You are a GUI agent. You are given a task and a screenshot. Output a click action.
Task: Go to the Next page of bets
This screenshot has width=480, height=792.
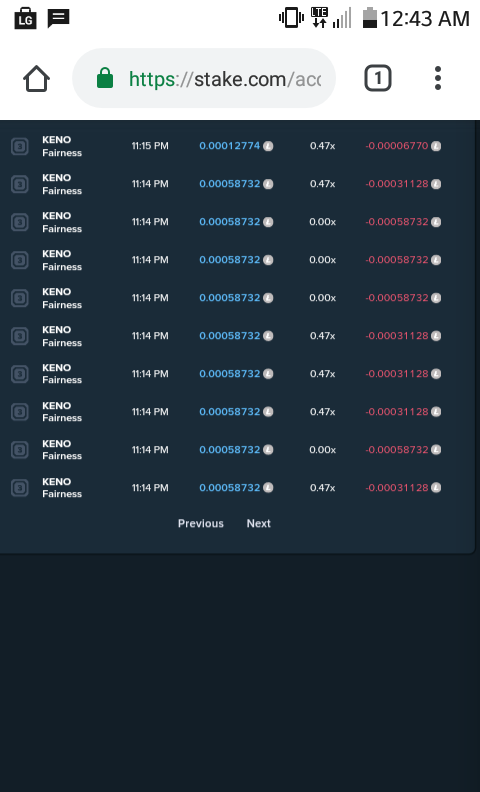tap(259, 523)
